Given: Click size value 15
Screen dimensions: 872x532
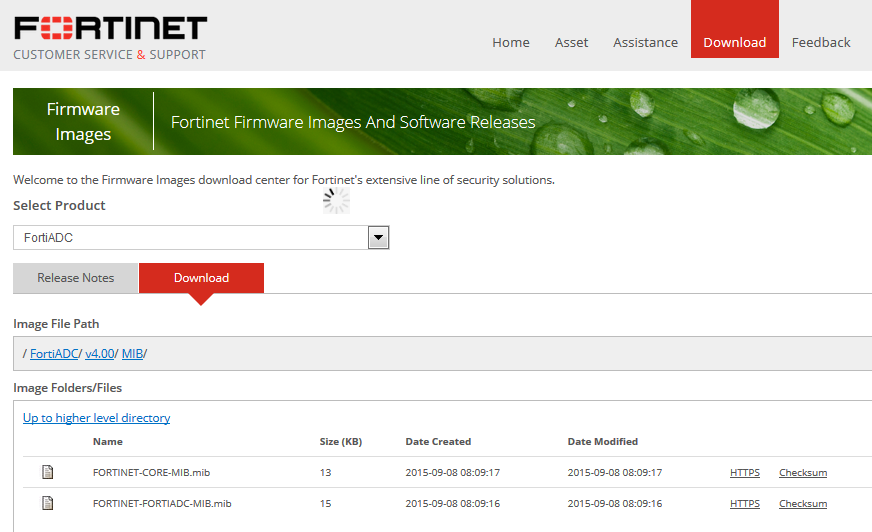Looking at the screenshot, I should tap(325, 504).
